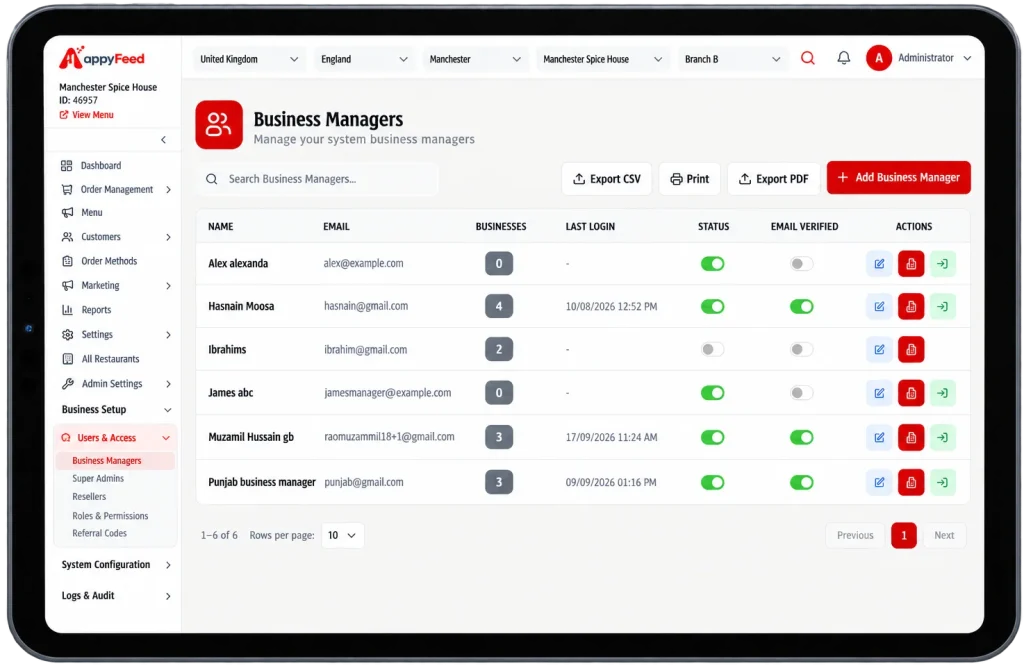
Task: Click red PDF icon for Alex alexanda
Action: coord(910,264)
